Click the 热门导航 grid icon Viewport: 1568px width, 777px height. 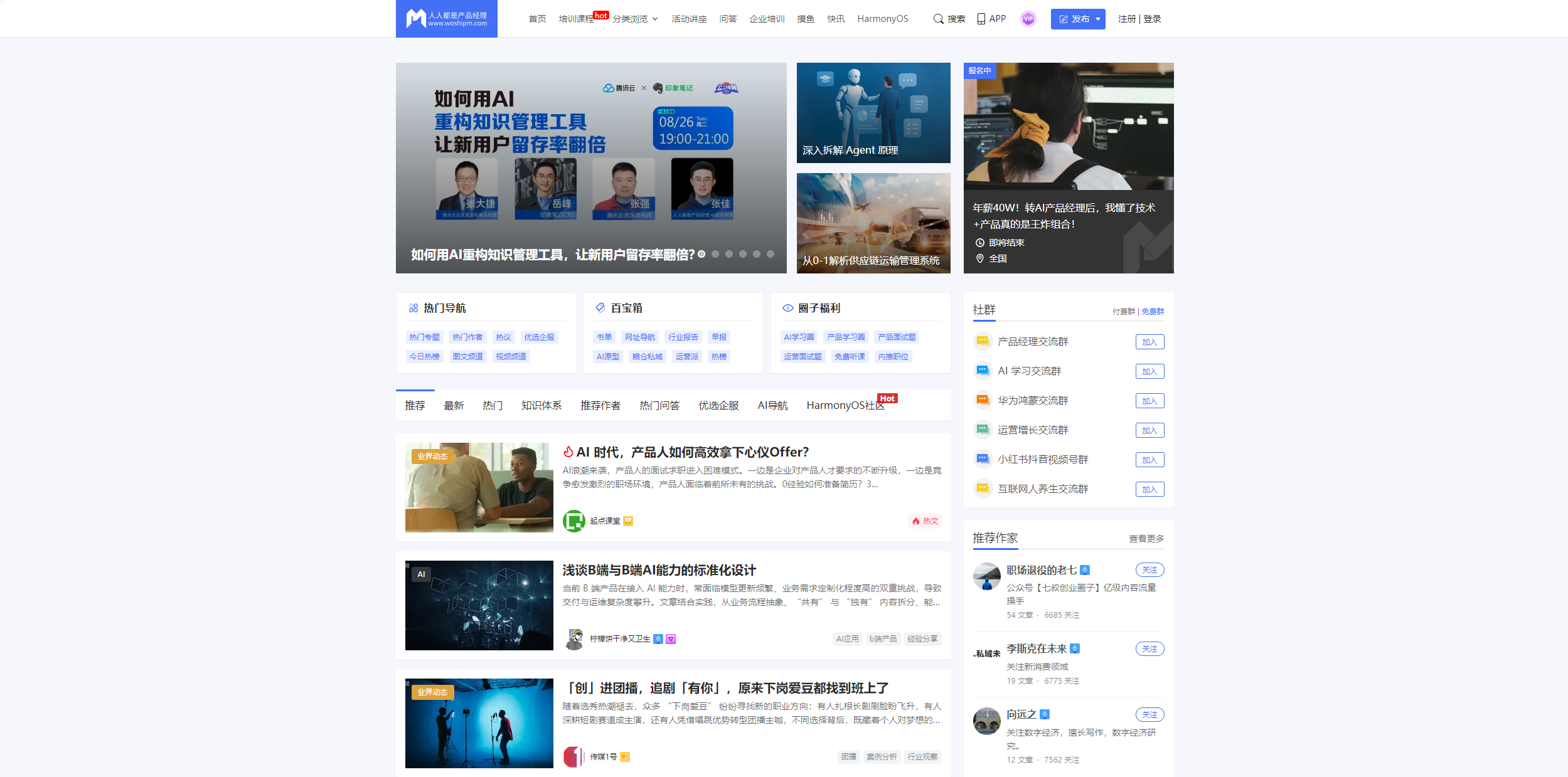[x=413, y=308]
